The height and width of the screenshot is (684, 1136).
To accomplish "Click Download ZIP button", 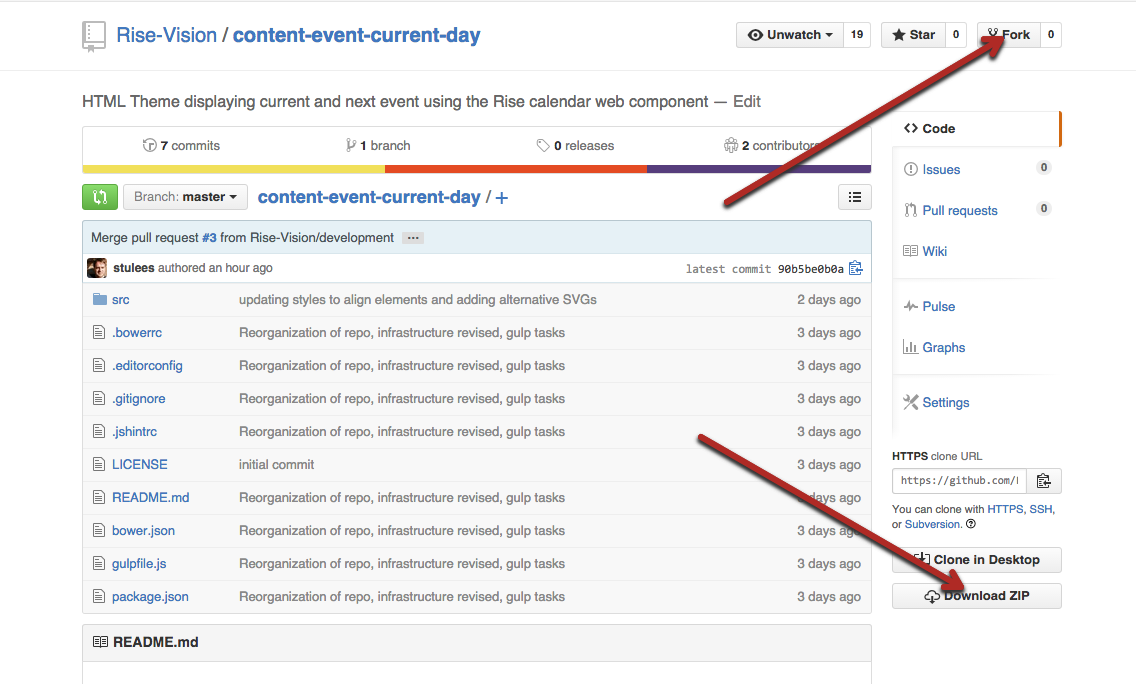I will coord(977,596).
